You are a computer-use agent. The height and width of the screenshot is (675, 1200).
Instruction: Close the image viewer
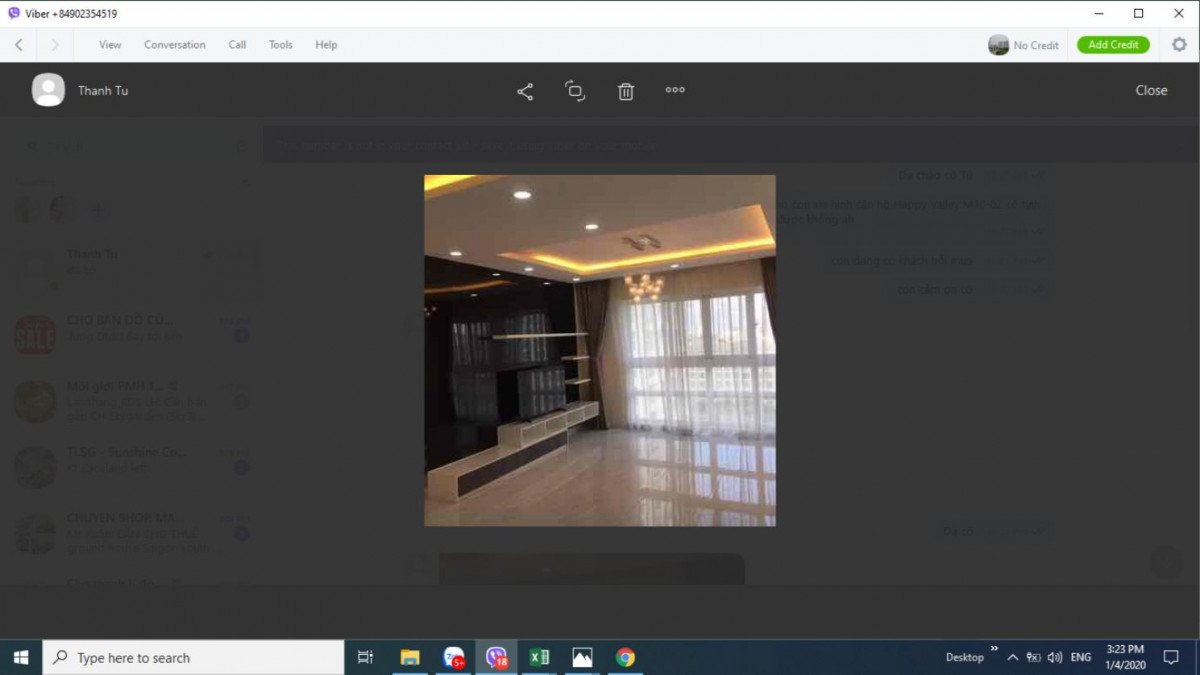(x=1151, y=90)
